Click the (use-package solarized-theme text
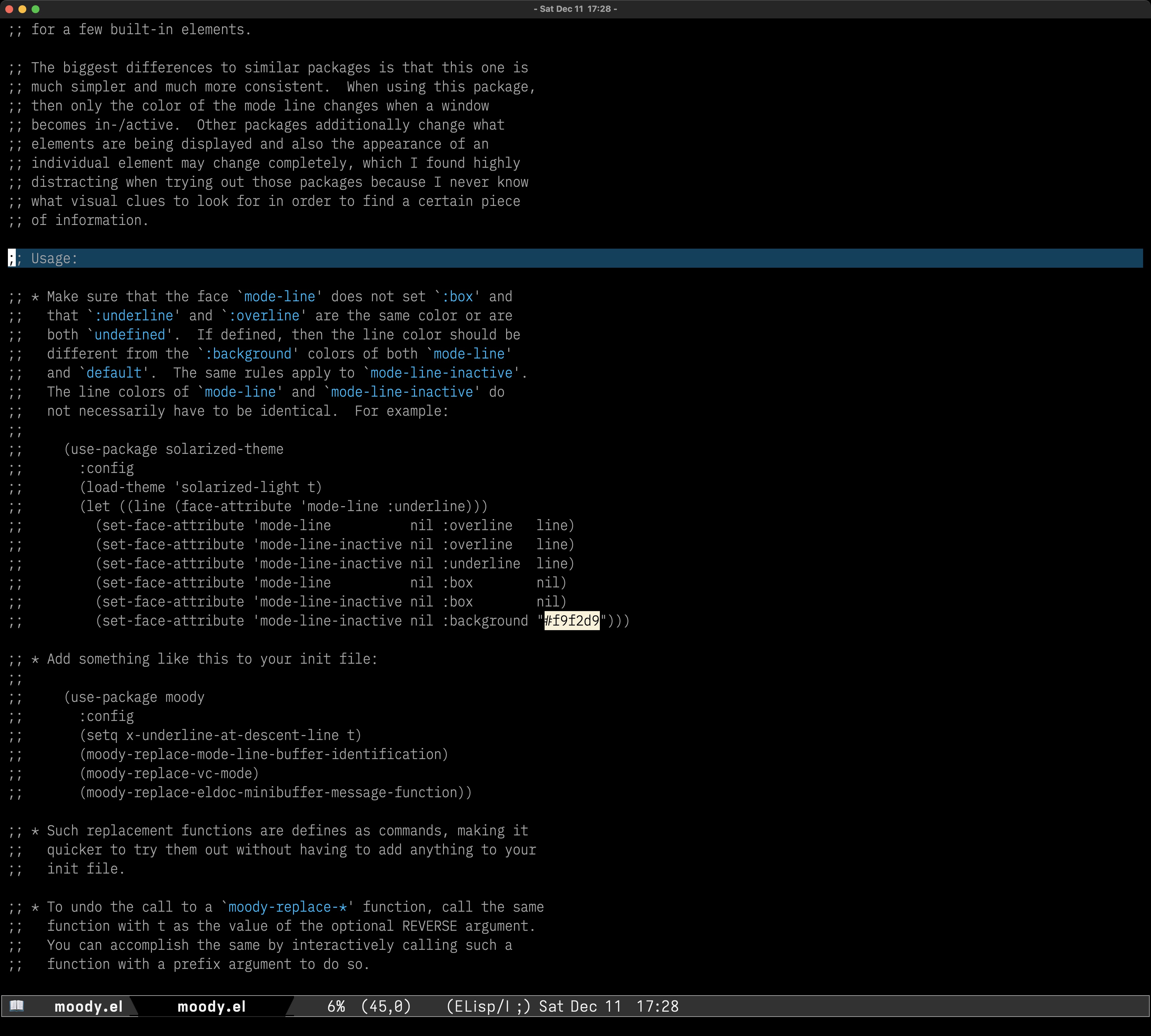1151x1036 pixels. coord(174,449)
